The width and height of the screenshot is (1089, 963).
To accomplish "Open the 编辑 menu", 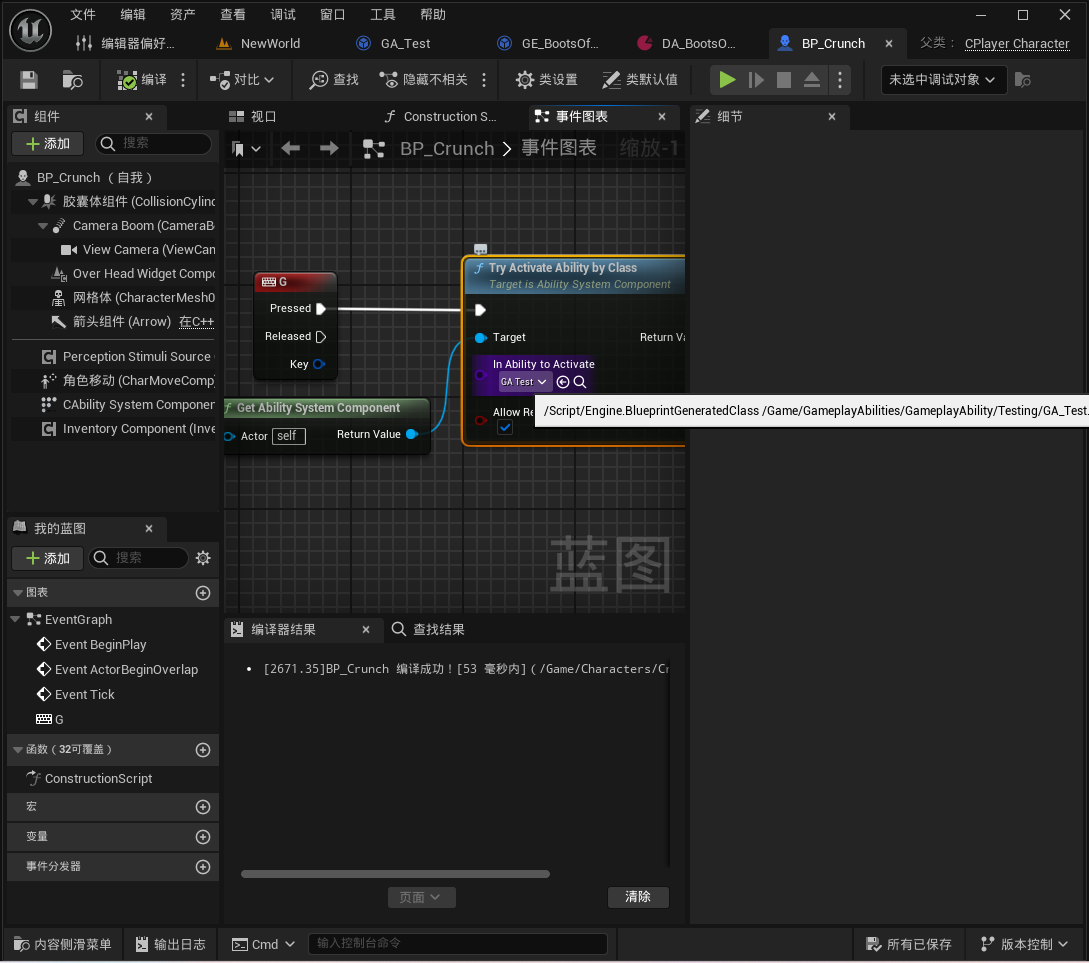I will pyautogui.click(x=133, y=15).
